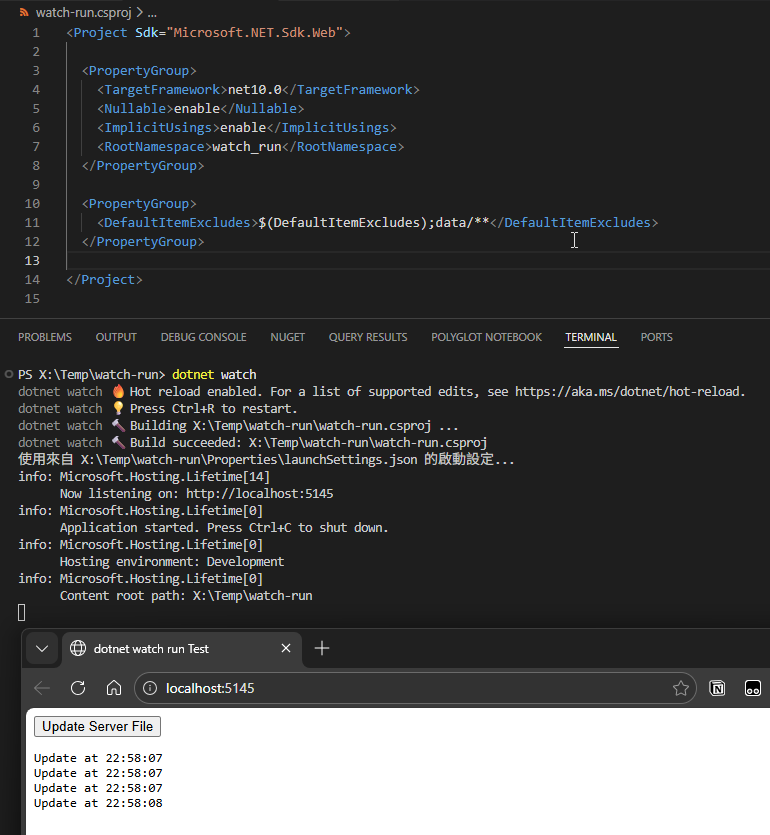The width and height of the screenshot is (770, 835).
Task: Close the dotnet watch run Test tab
Action: [x=286, y=648]
